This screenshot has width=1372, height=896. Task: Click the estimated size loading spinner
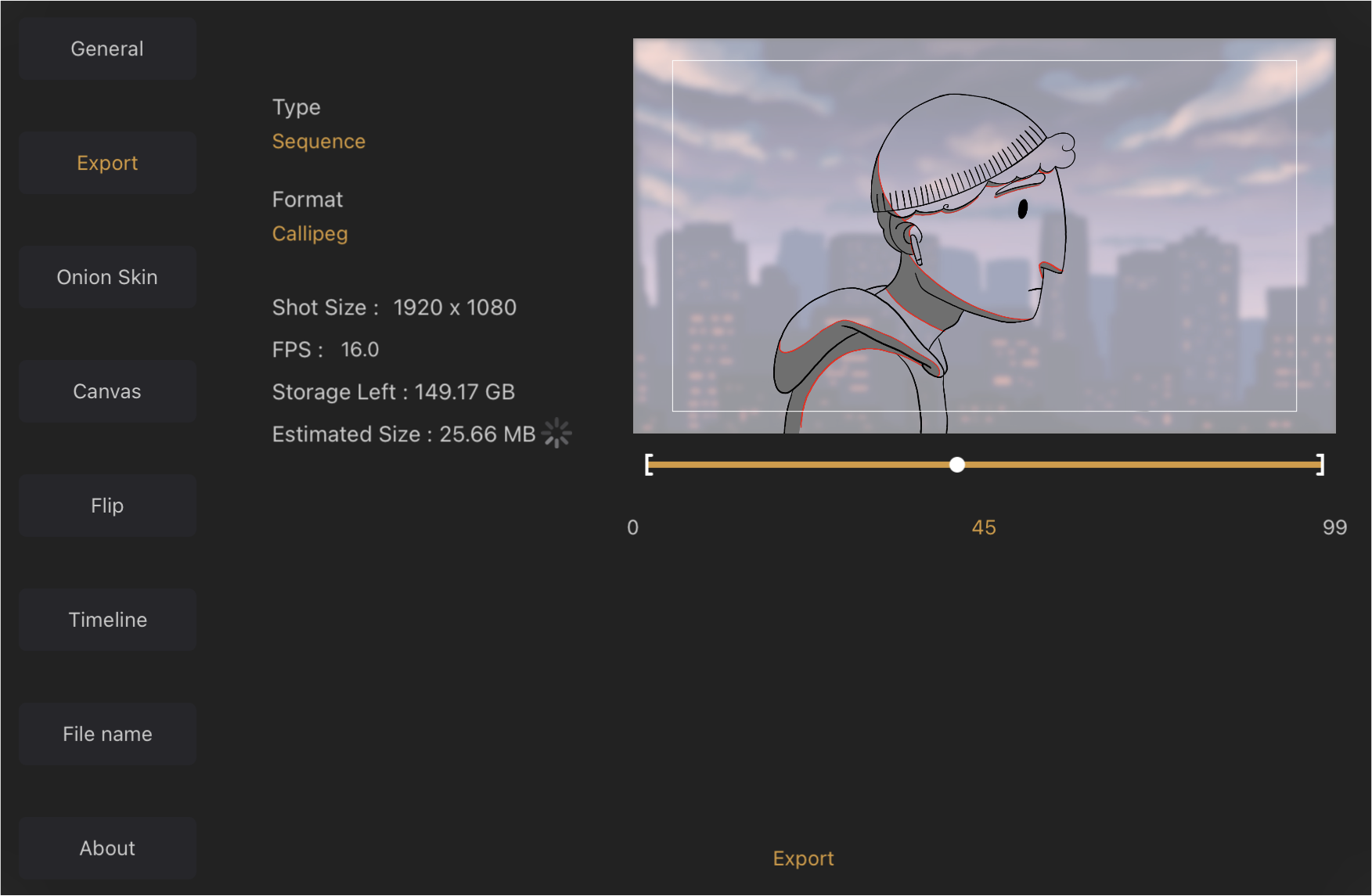click(x=556, y=433)
